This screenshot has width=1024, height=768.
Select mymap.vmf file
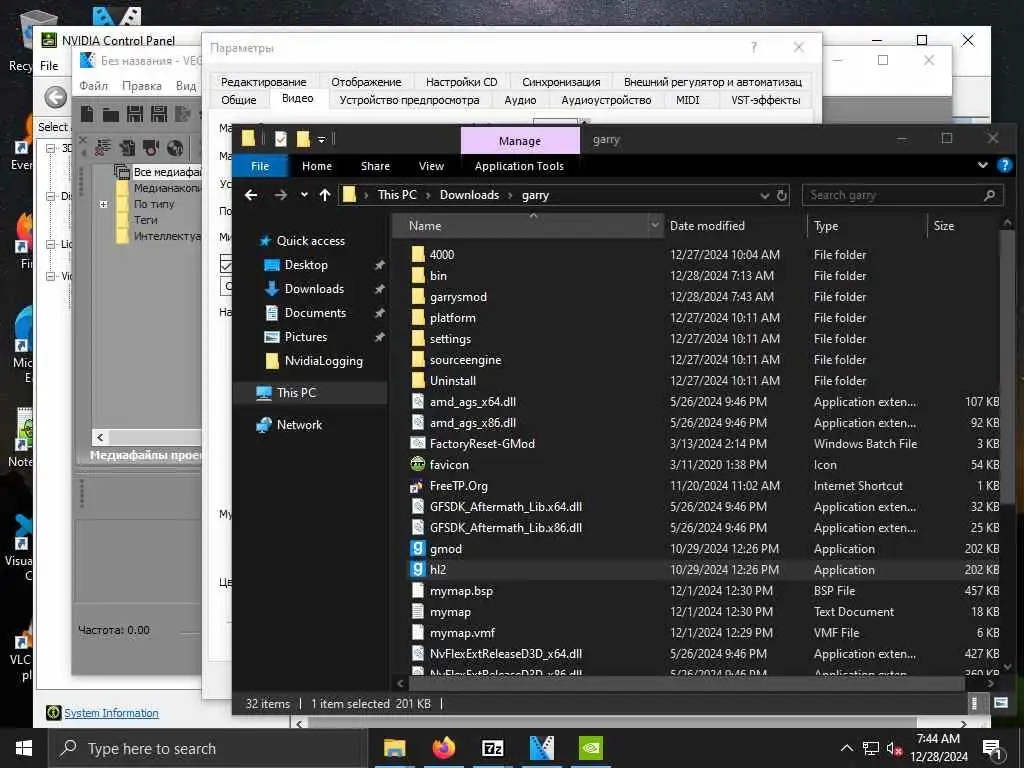tap(462, 633)
